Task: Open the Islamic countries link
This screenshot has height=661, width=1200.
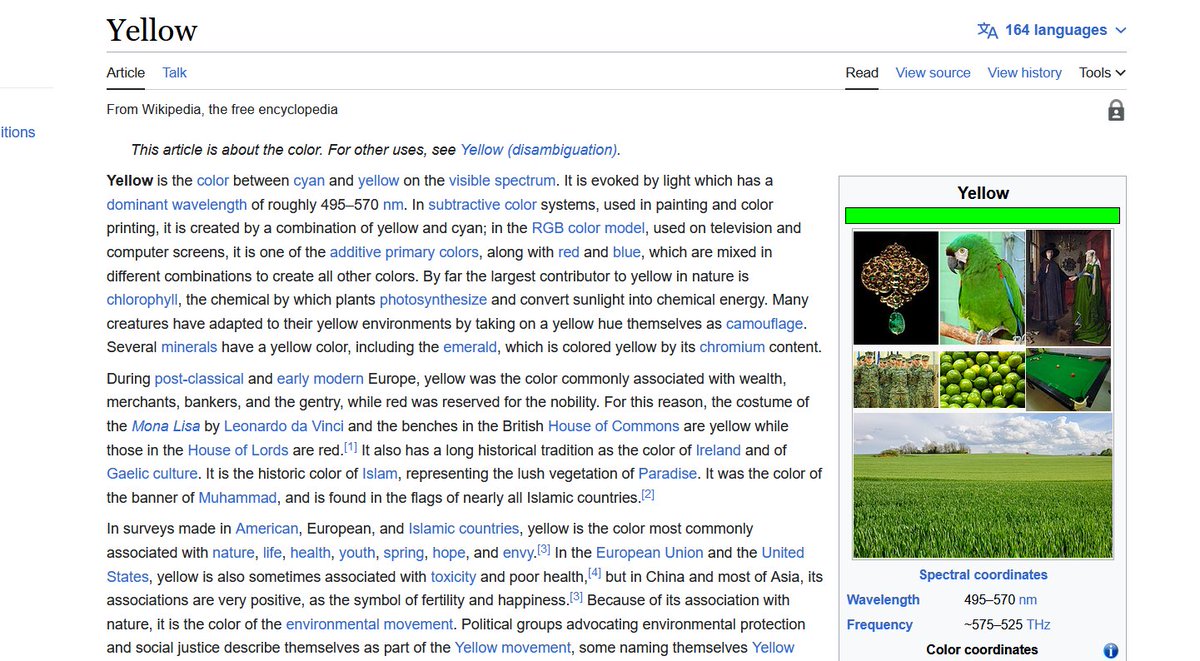Action: coord(464,529)
